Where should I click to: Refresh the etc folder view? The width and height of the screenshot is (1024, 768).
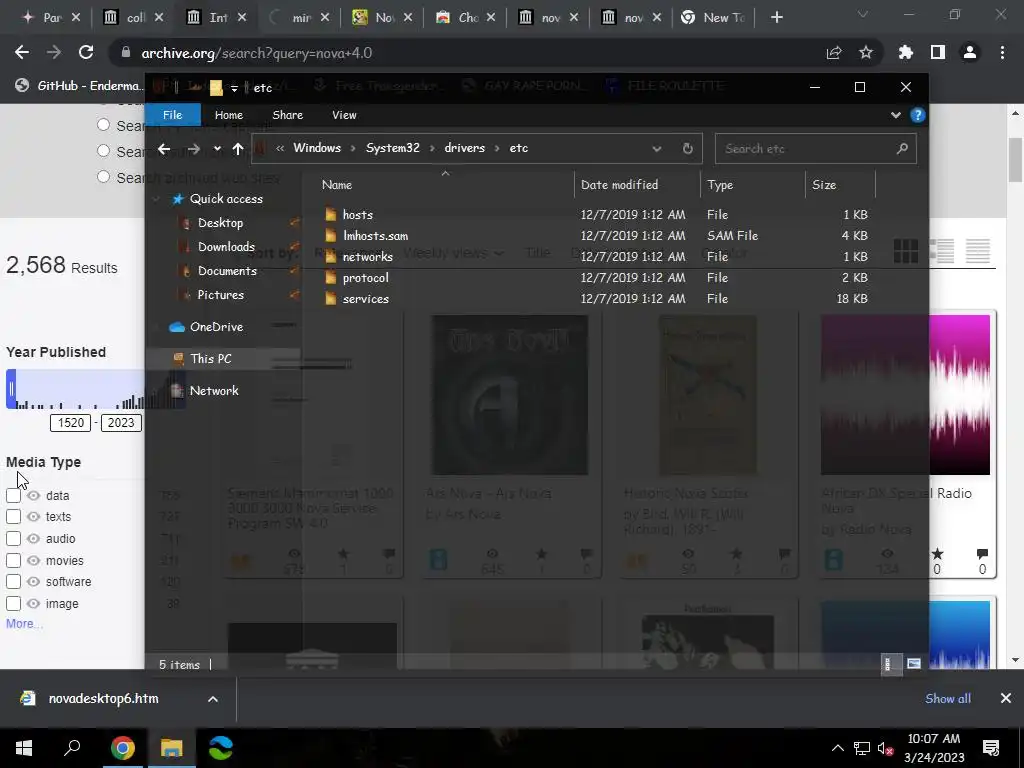click(x=688, y=148)
